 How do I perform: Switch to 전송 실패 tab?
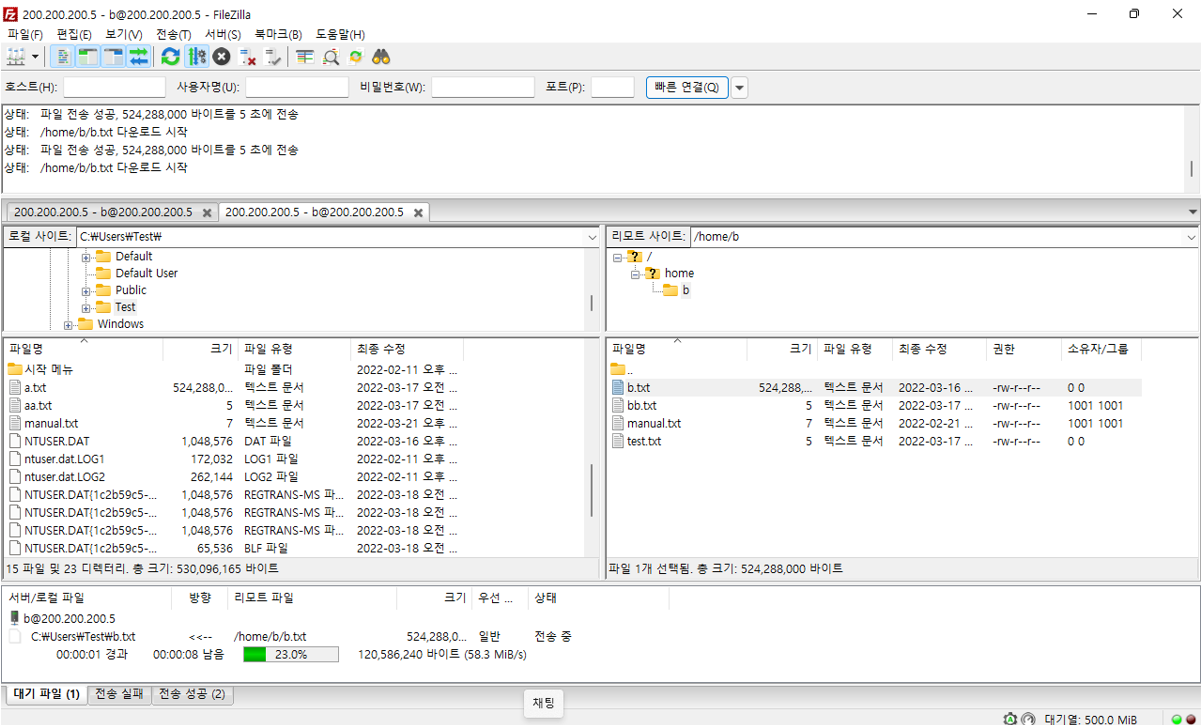(120, 693)
